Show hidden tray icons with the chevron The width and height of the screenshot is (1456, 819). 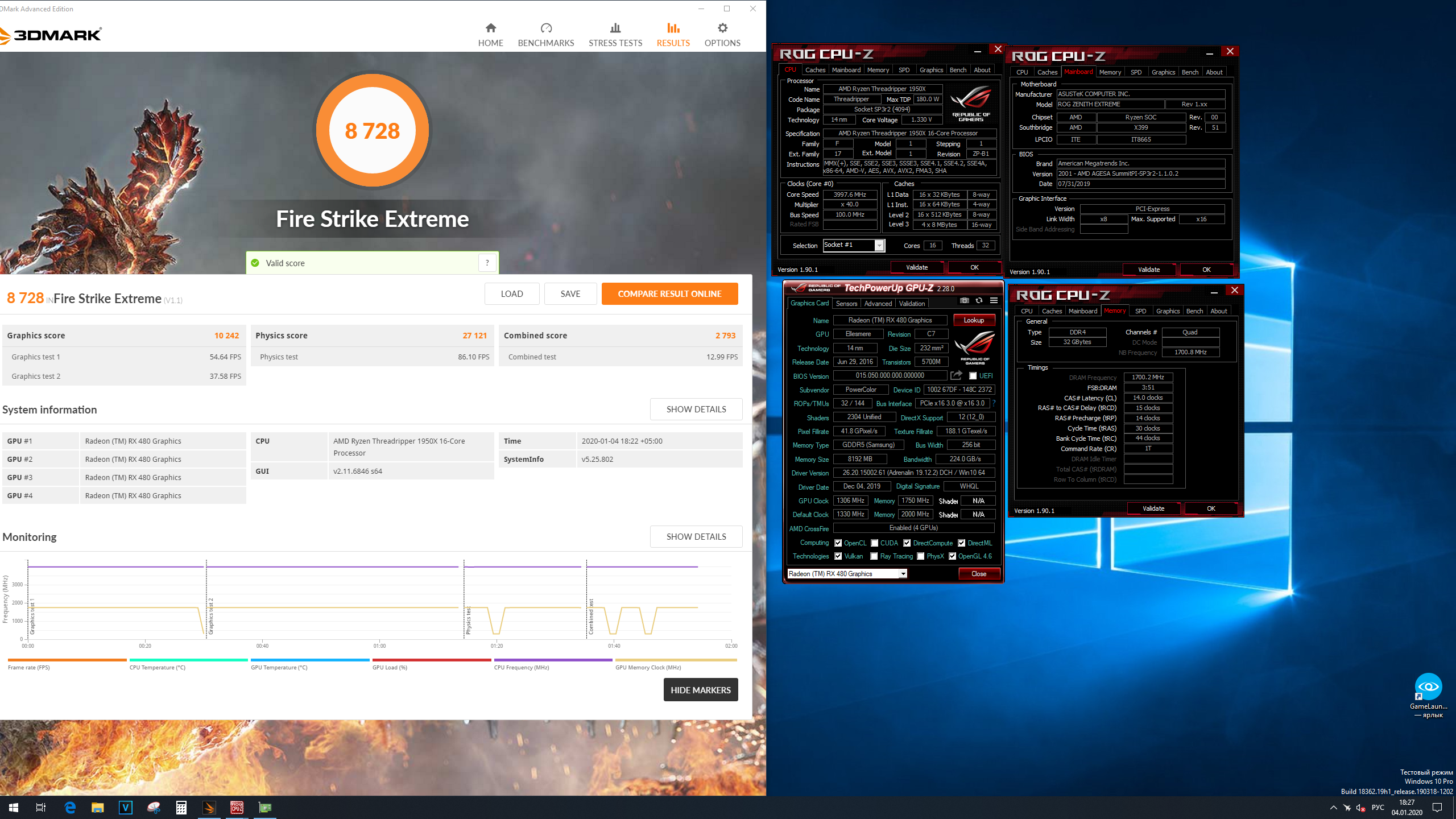click(1333, 808)
